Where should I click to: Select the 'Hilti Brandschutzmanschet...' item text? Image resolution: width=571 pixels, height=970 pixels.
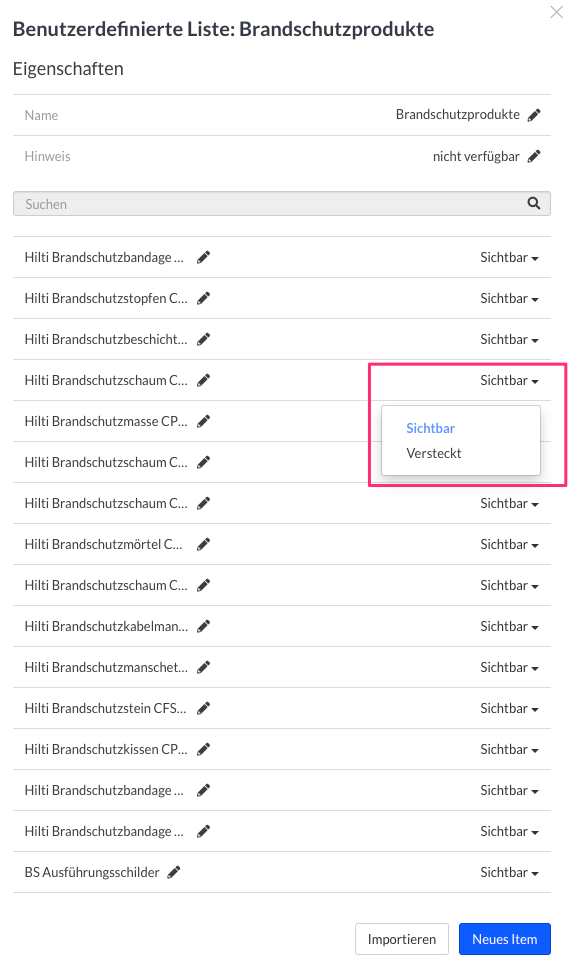coord(106,667)
